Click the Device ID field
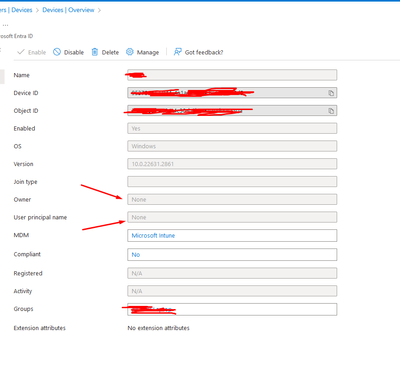Screen dimensions: 400x369 click(x=232, y=93)
